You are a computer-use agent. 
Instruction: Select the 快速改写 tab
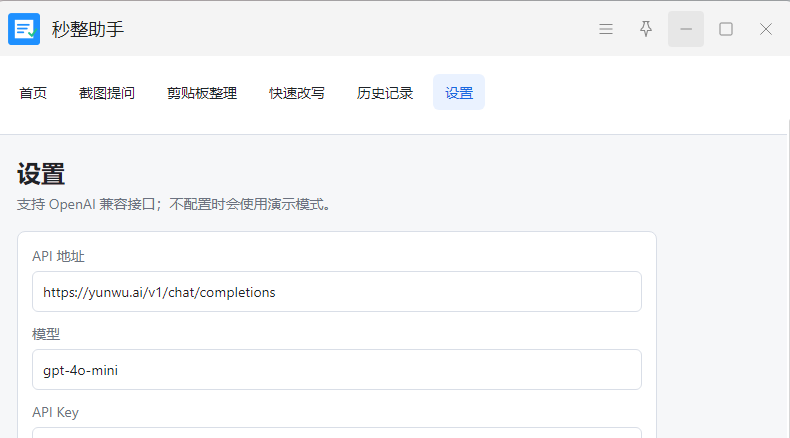tap(297, 93)
